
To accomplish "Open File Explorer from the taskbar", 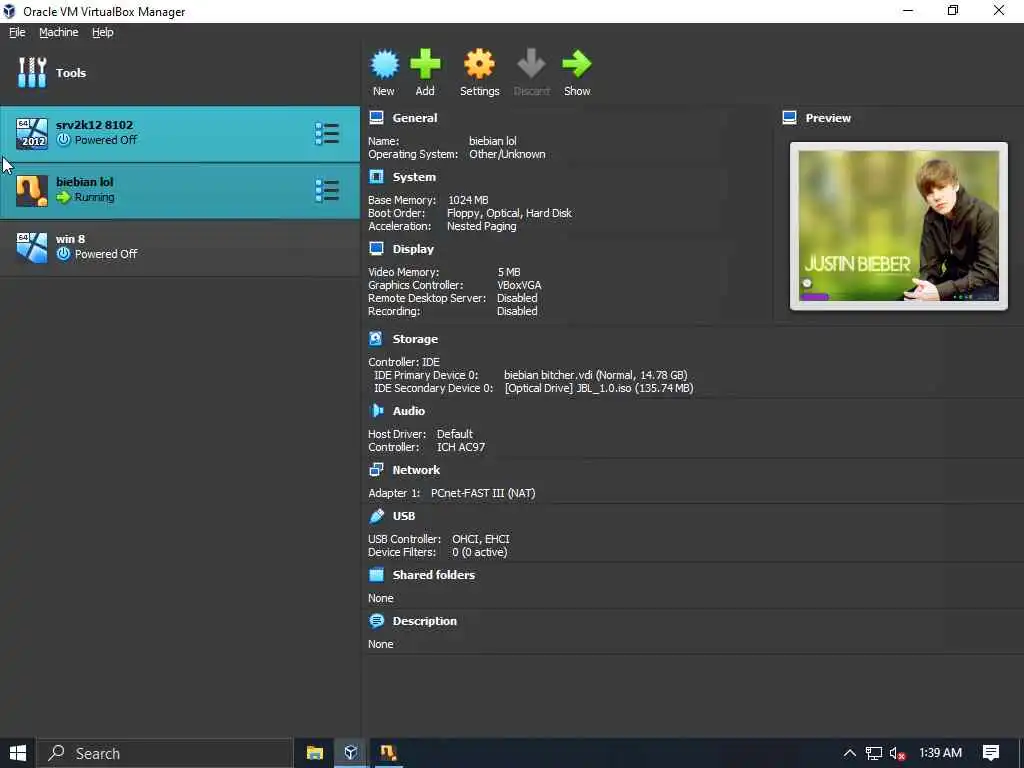I will (x=315, y=753).
